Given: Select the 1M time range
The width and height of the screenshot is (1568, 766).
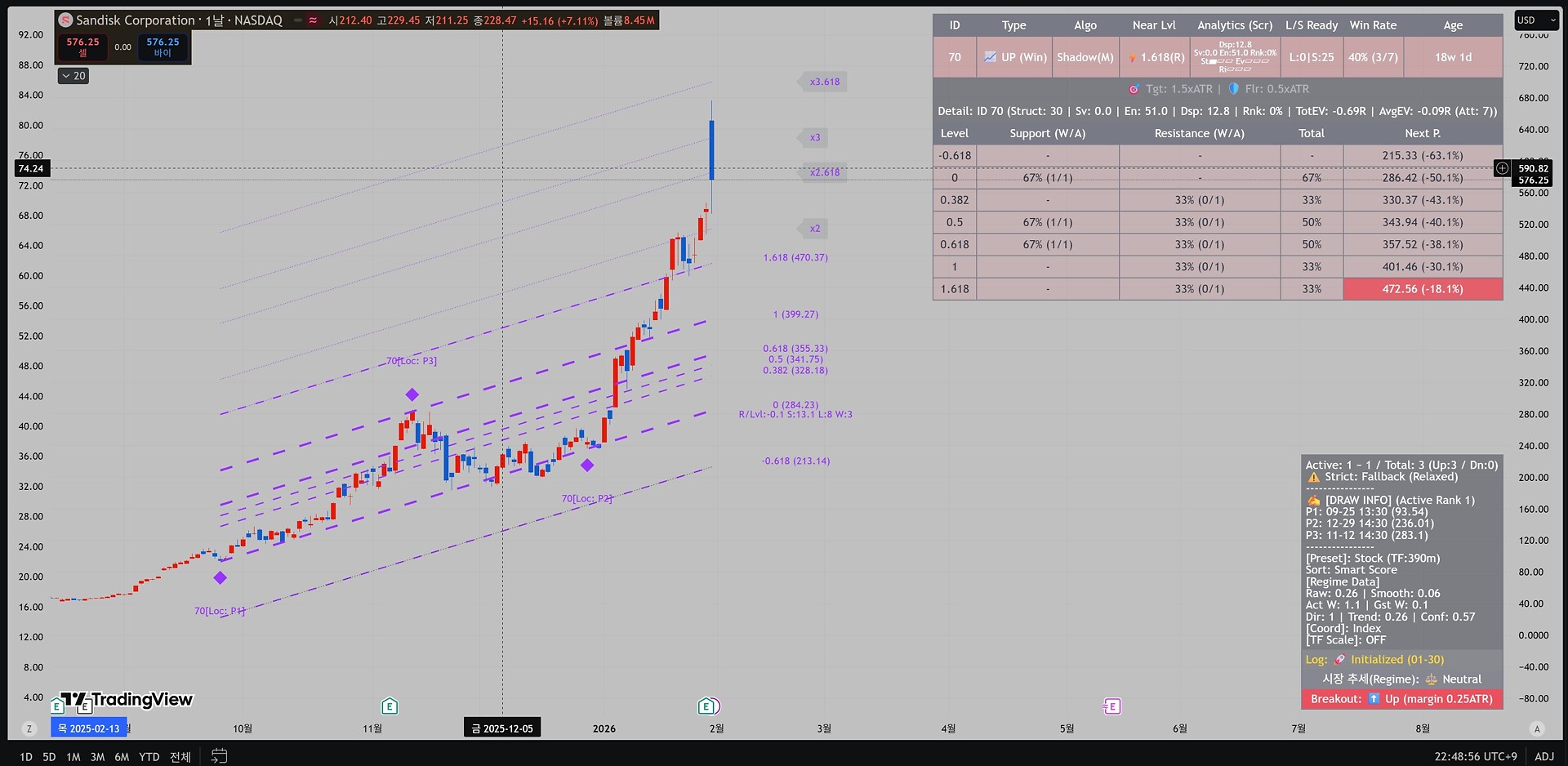Looking at the screenshot, I should pyautogui.click(x=73, y=757).
